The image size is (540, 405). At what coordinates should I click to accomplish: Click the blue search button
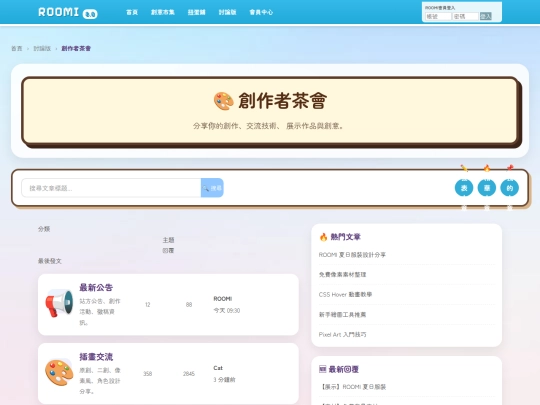pos(212,188)
